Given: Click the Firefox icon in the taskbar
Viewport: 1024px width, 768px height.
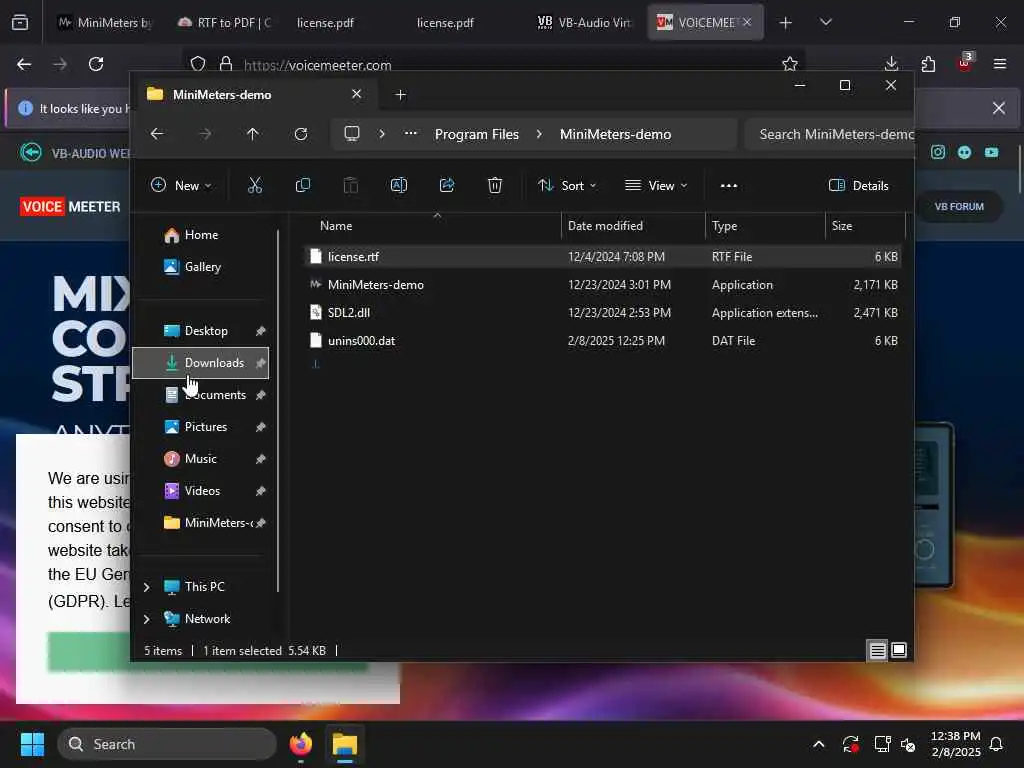Looking at the screenshot, I should (301, 744).
